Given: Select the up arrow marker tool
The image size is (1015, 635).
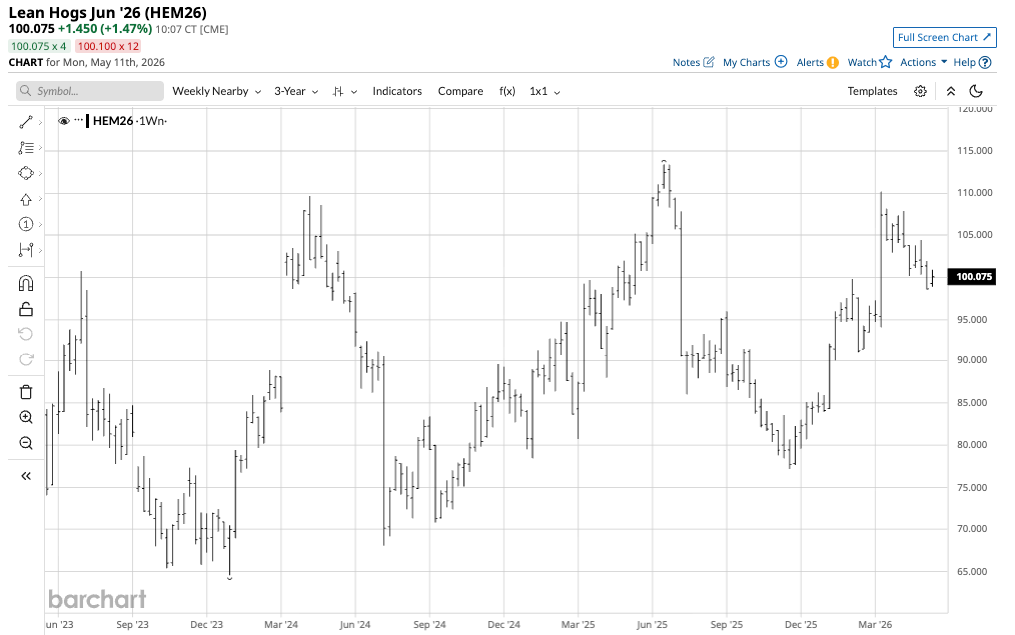Looking at the screenshot, I should click(26, 199).
